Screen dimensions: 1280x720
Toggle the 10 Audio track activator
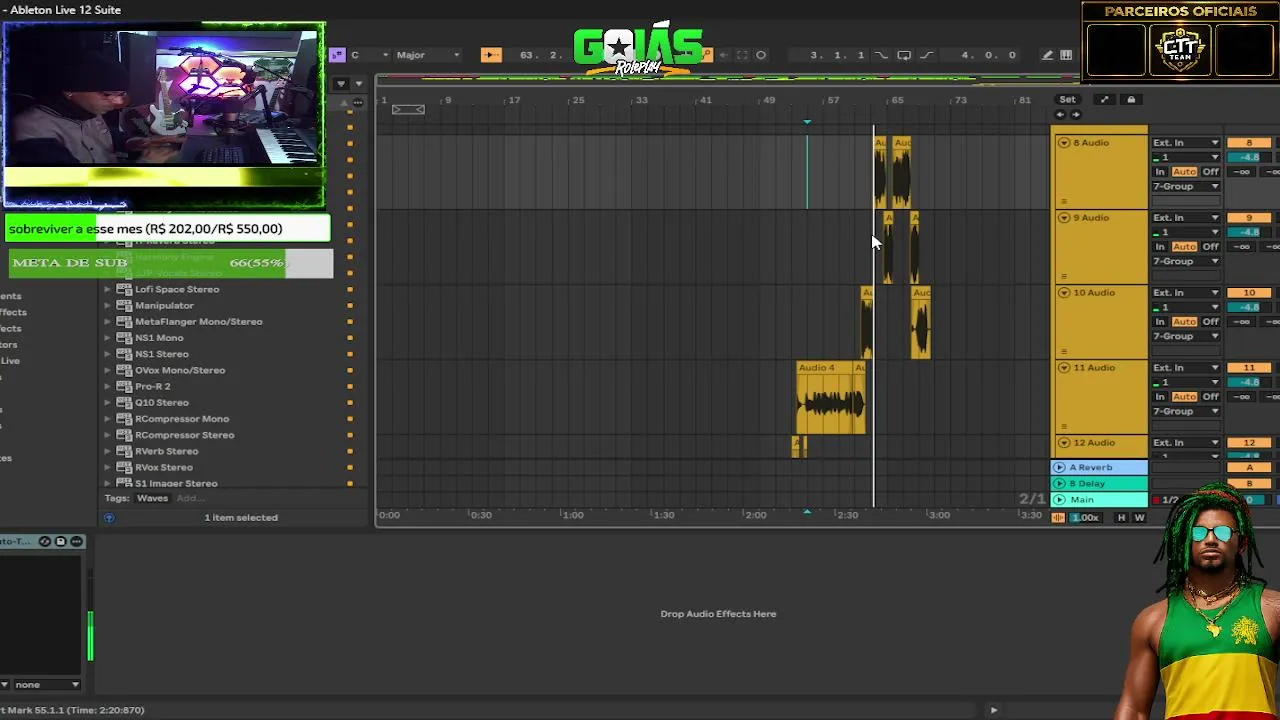click(1248, 293)
